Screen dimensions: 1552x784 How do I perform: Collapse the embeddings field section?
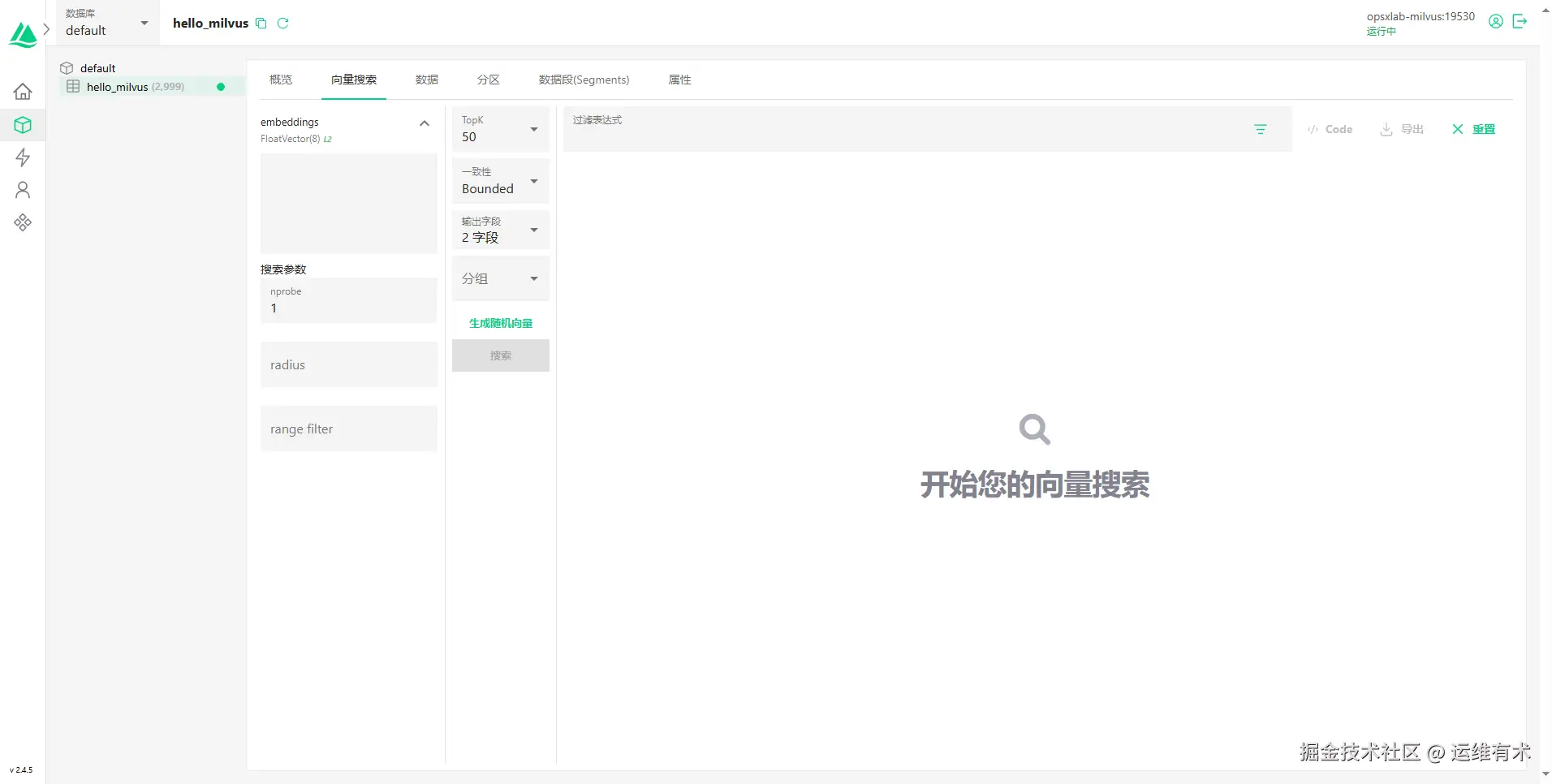click(x=424, y=123)
